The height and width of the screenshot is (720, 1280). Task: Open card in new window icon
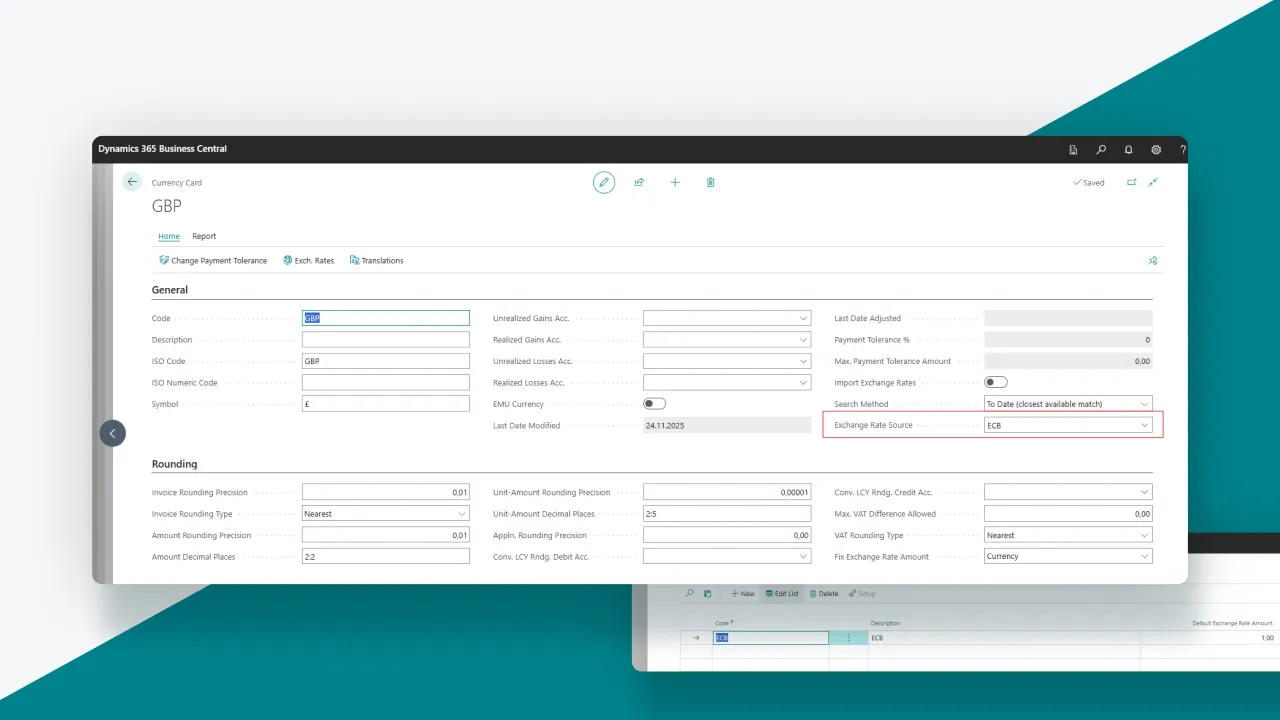coord(1132,182)
